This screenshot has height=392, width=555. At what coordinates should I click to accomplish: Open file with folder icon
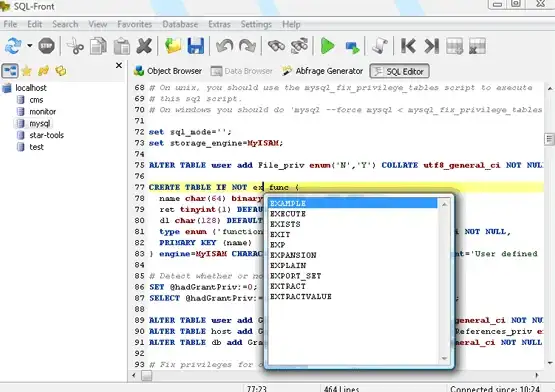tap(173, 46)
